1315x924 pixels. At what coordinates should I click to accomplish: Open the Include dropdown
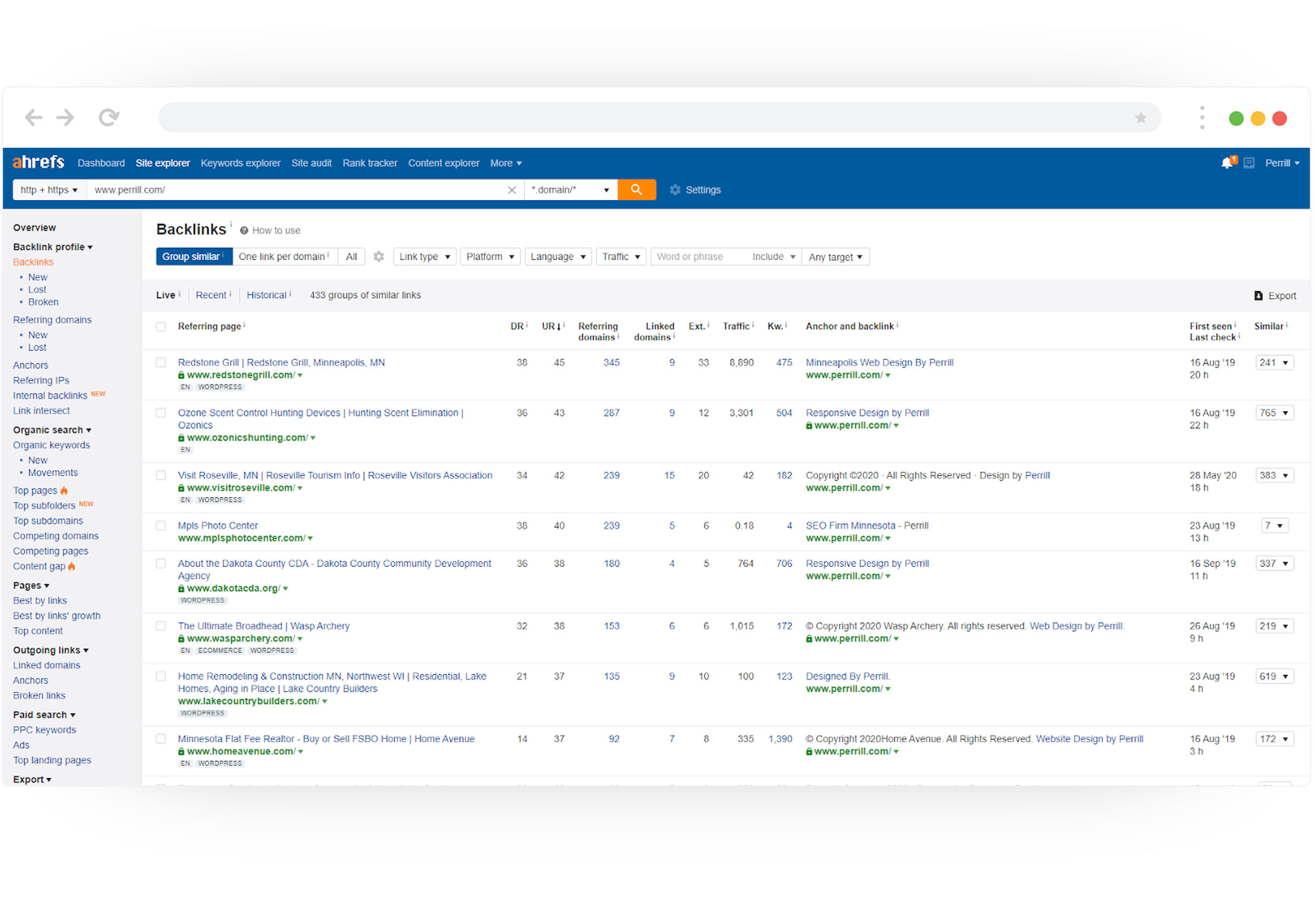click(x=774, y=257)
